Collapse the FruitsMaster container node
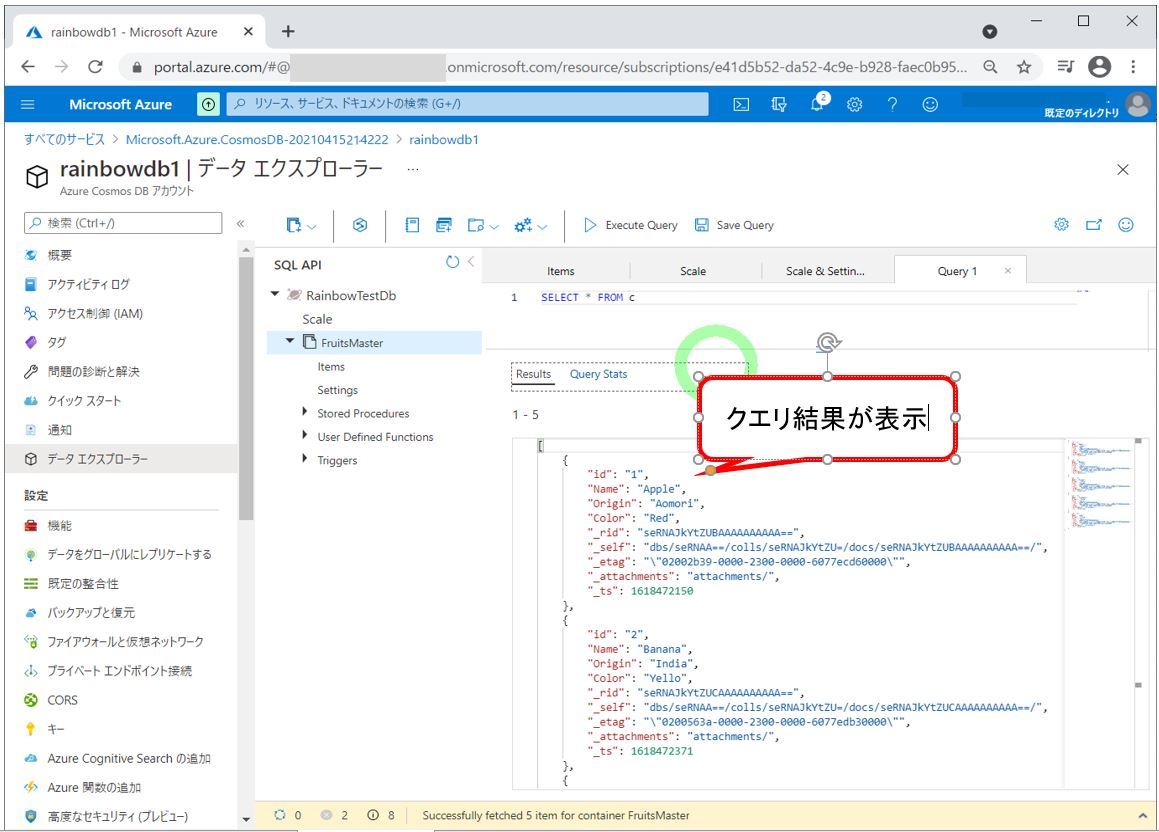 tap(290, 341)
